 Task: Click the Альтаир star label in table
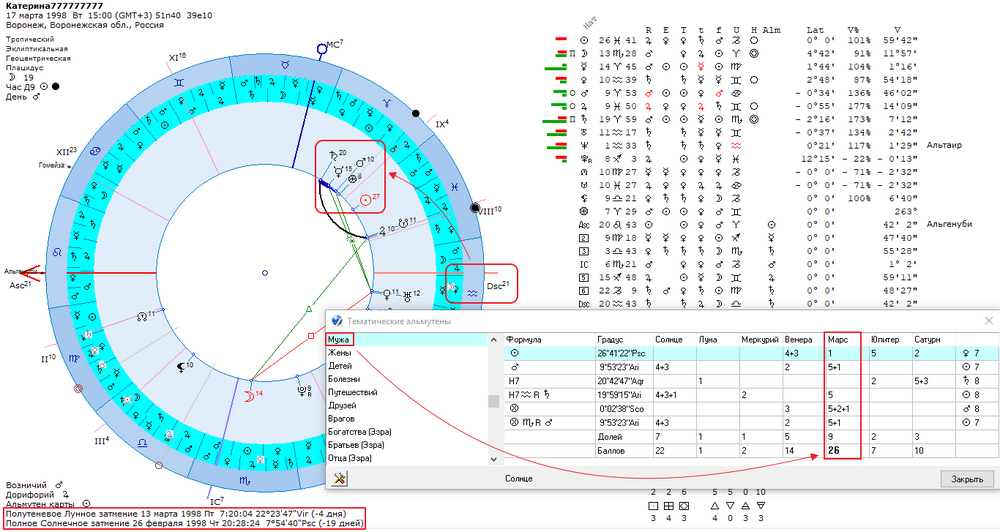[945, 145]
